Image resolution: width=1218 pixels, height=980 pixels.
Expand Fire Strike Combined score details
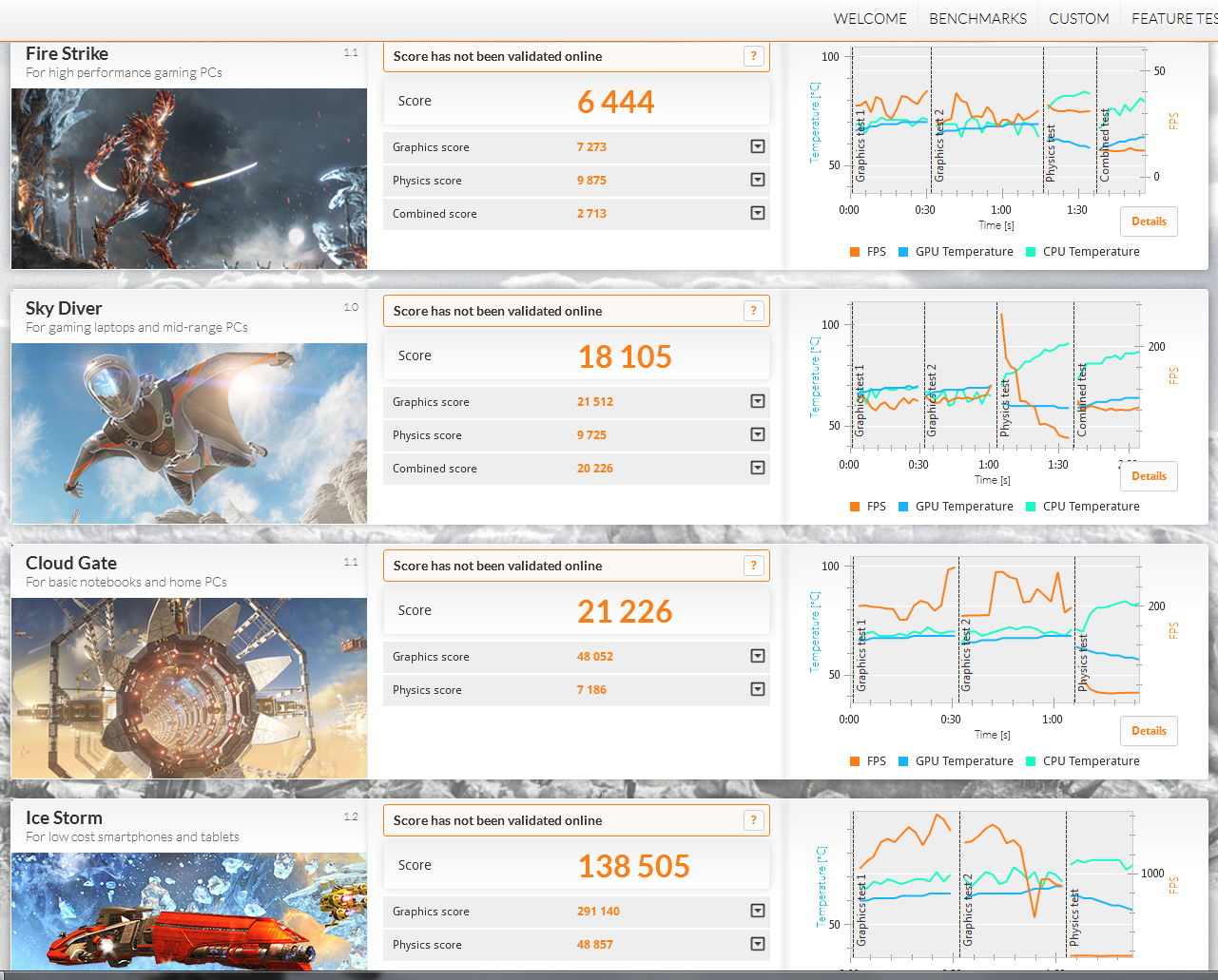pyautogui.click(x=758, y=213)
